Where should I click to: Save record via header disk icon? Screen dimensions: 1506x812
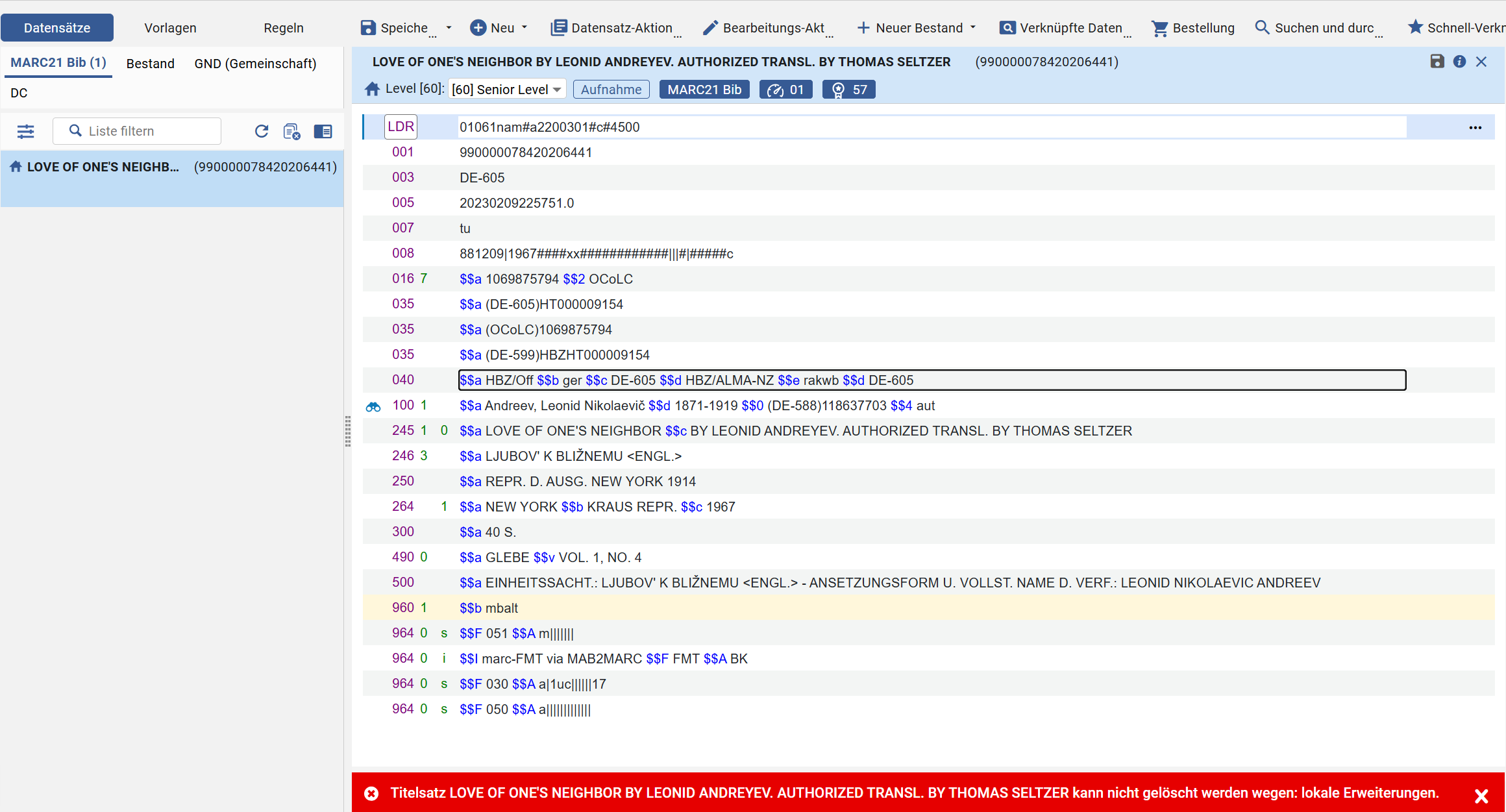[x=1437, y=62]
